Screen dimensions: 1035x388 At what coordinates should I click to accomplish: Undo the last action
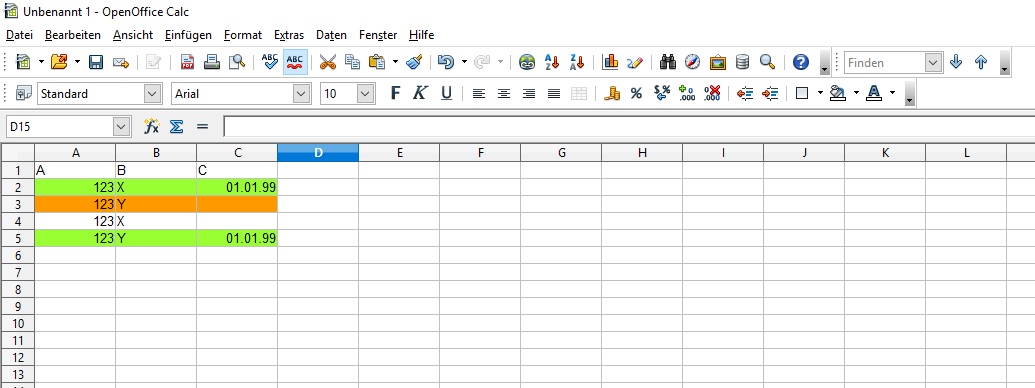pyautogui.click(x=446, y=62)
